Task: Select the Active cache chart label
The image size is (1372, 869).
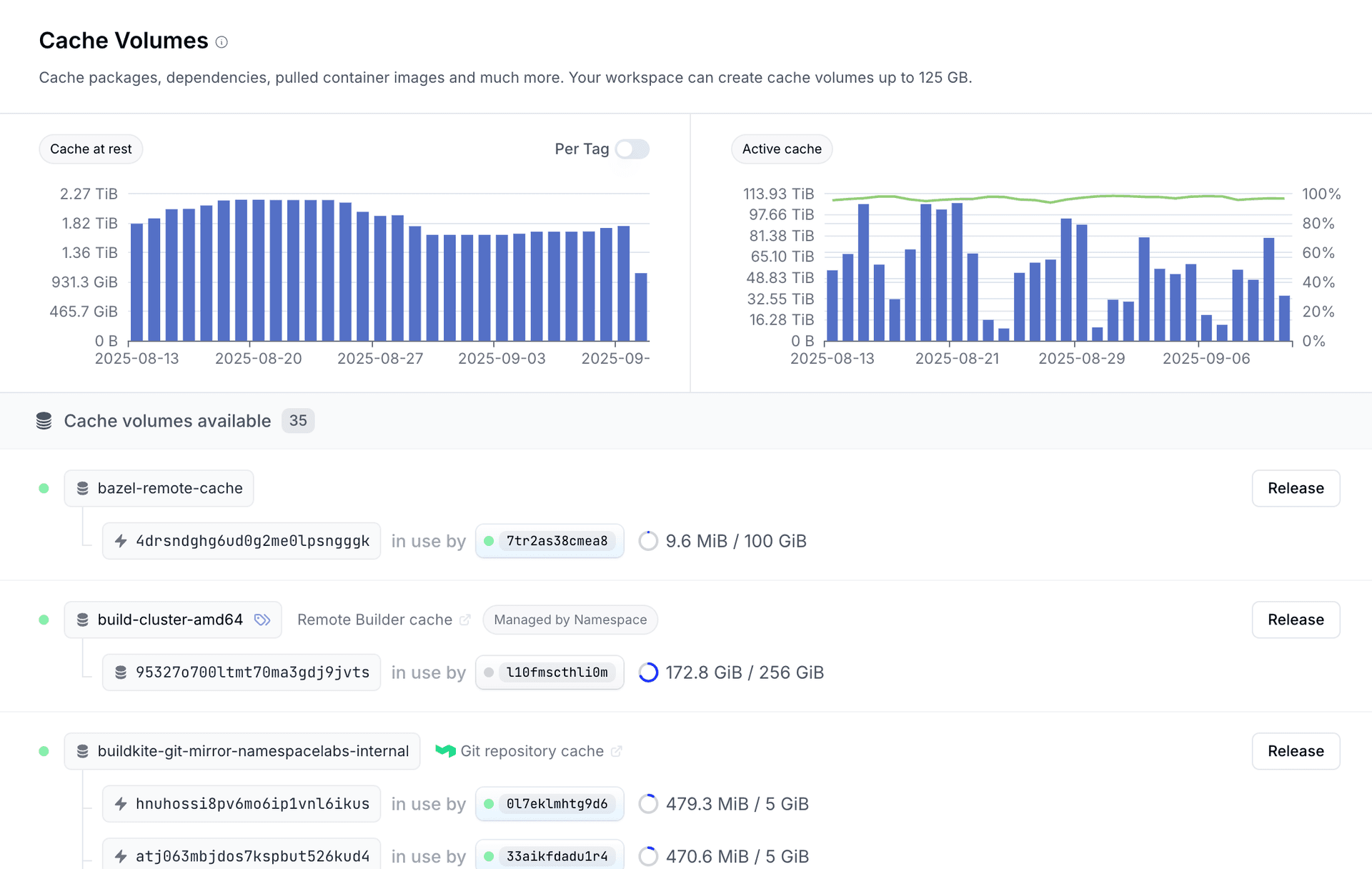Action: [781, 149]
